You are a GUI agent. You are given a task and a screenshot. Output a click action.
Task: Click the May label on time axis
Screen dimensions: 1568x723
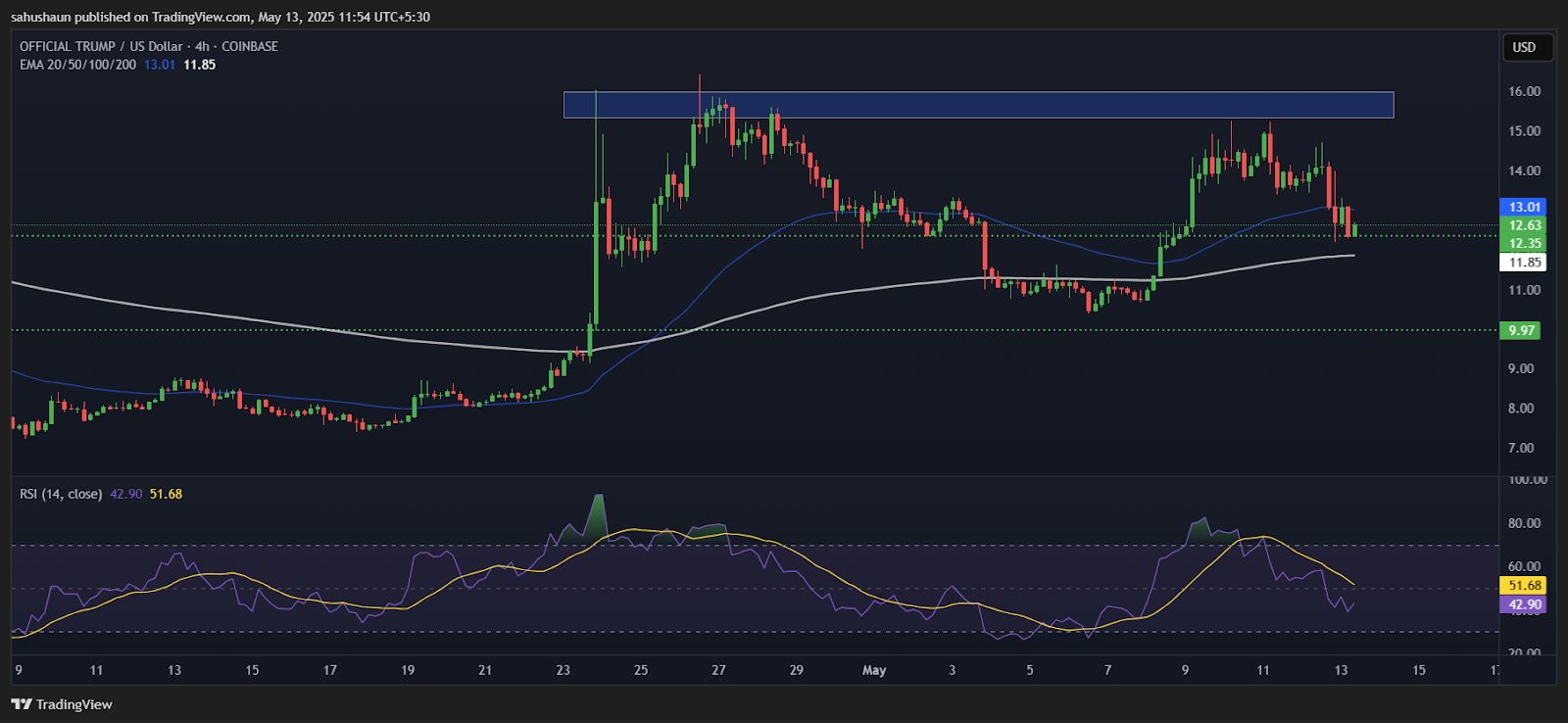pos(873,670)
